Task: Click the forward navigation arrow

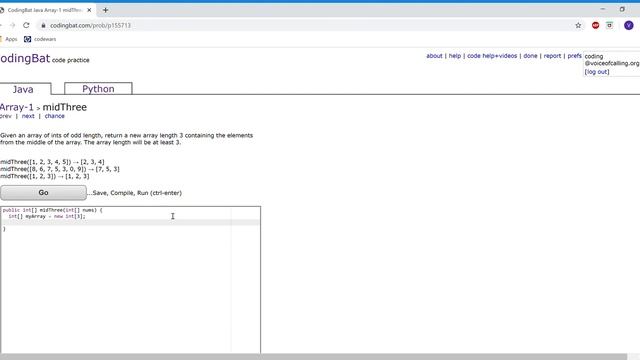Action: pyautogui.click(x=12, y=25)
